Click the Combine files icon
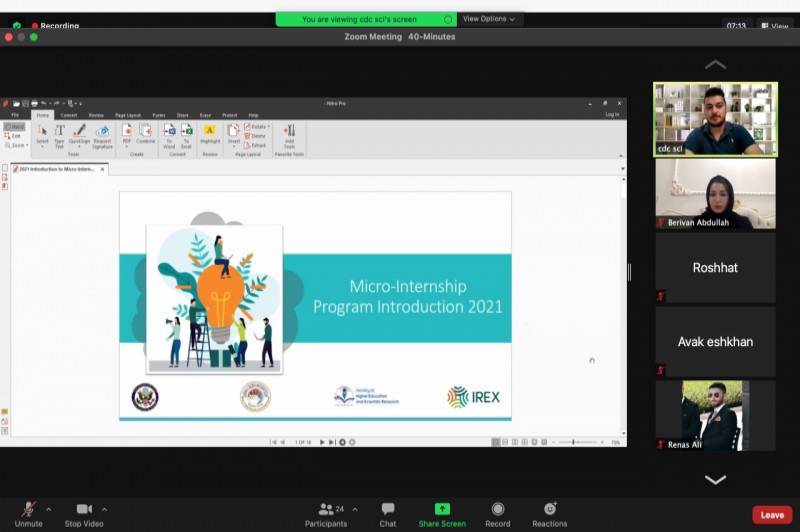Viewport: 800px width, 532px height. [x=145, y=134]
